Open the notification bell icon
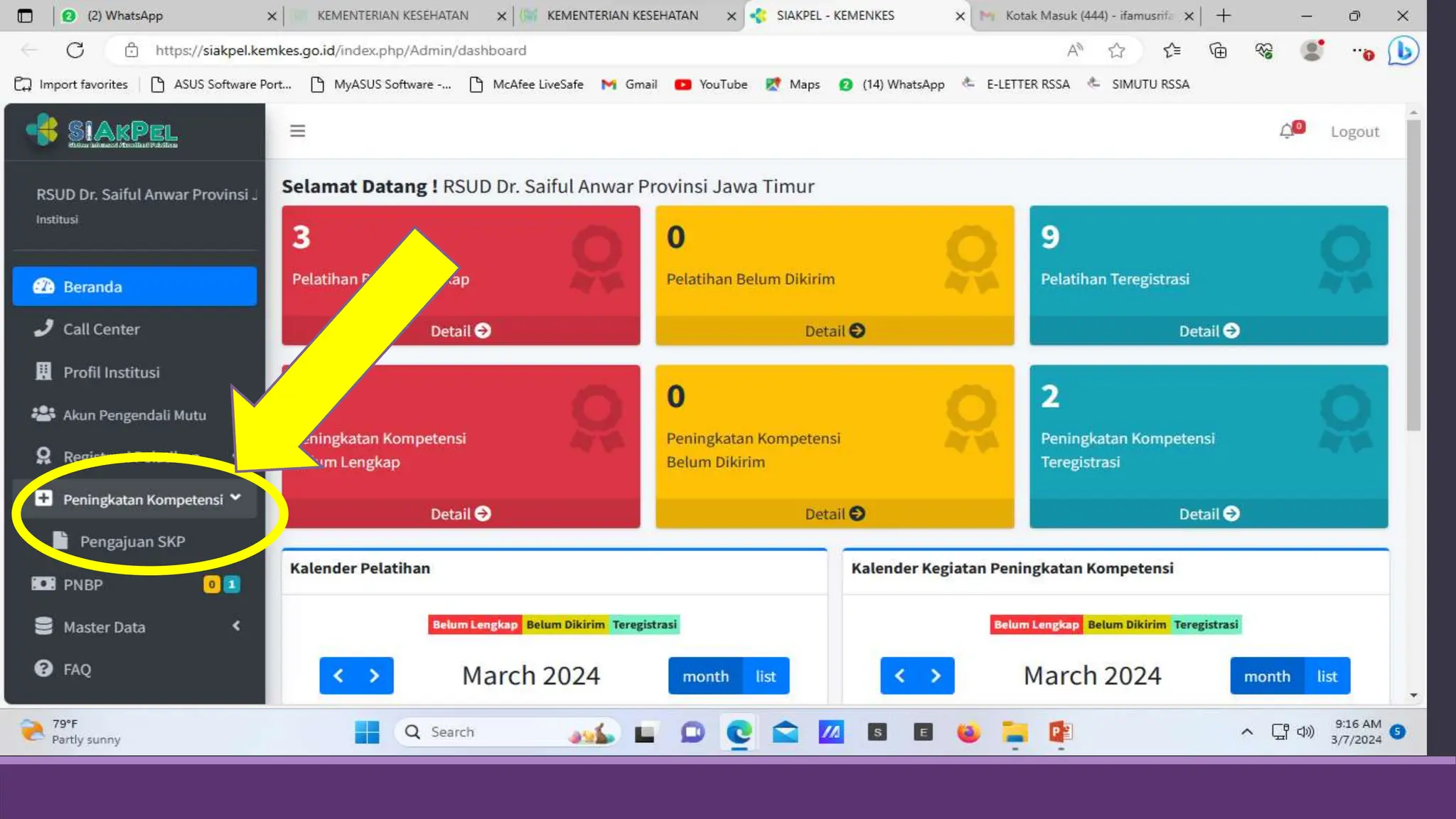Screen dimensions: 1456x819 (x=1287, y=132)
